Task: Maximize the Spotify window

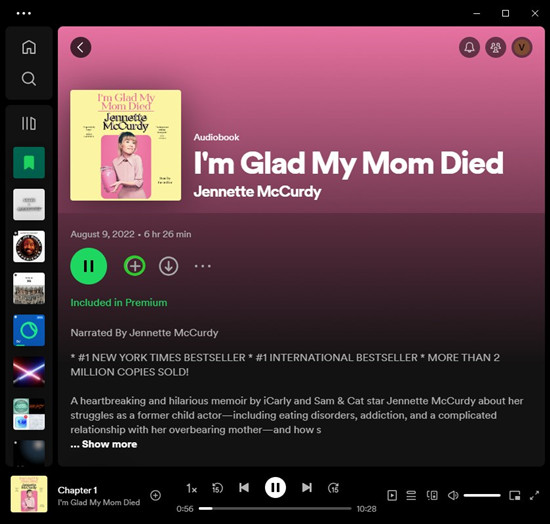Action: (x=505, y=13)
